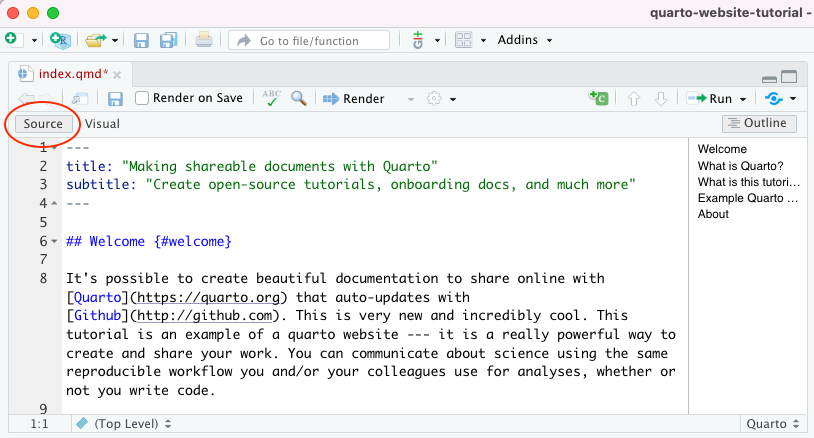This screenshot has width=814, height=438.
Task: Go to the next chunk with down arrow
Action: [660, 98]
